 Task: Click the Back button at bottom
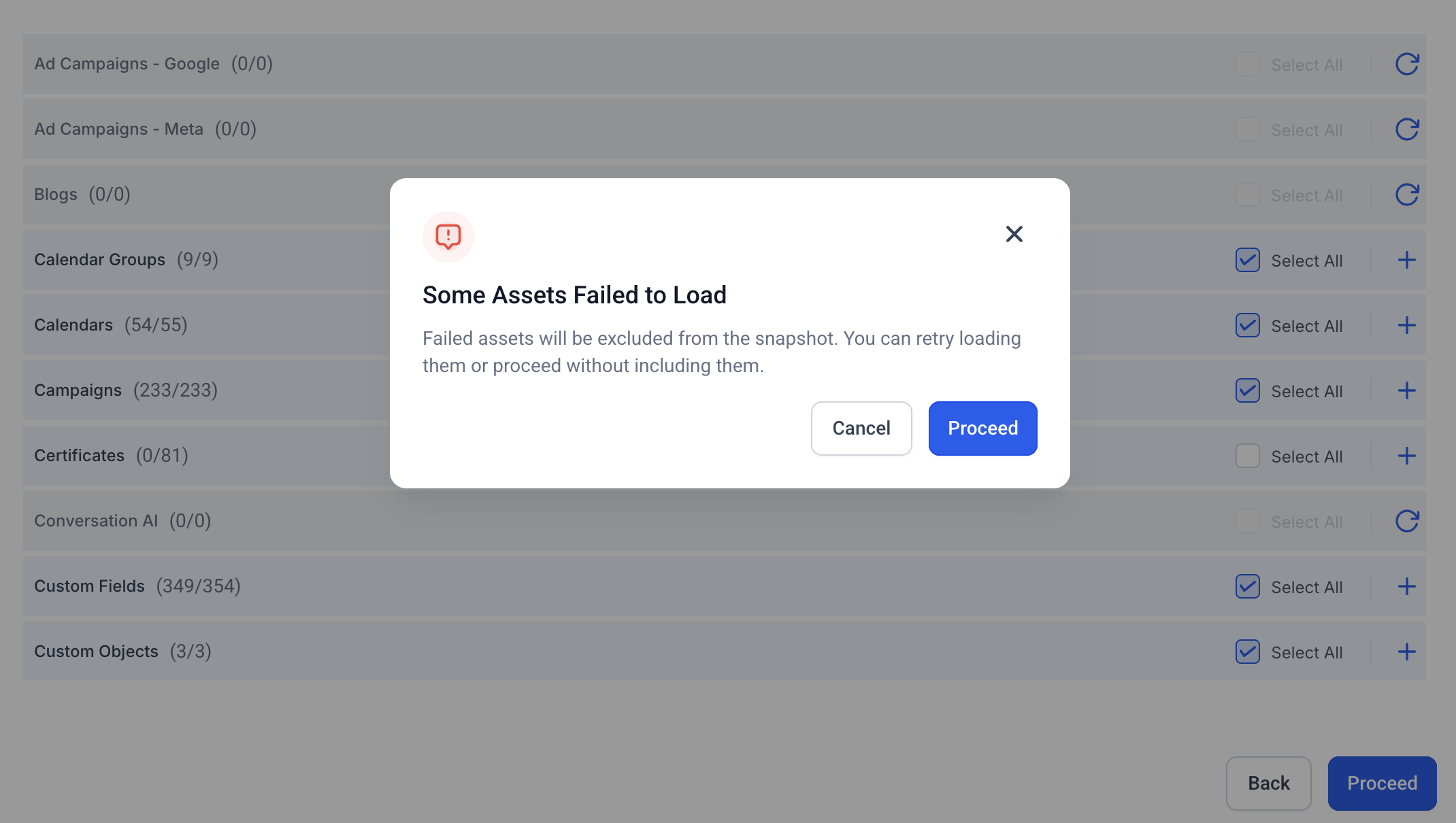(1268, 784)
